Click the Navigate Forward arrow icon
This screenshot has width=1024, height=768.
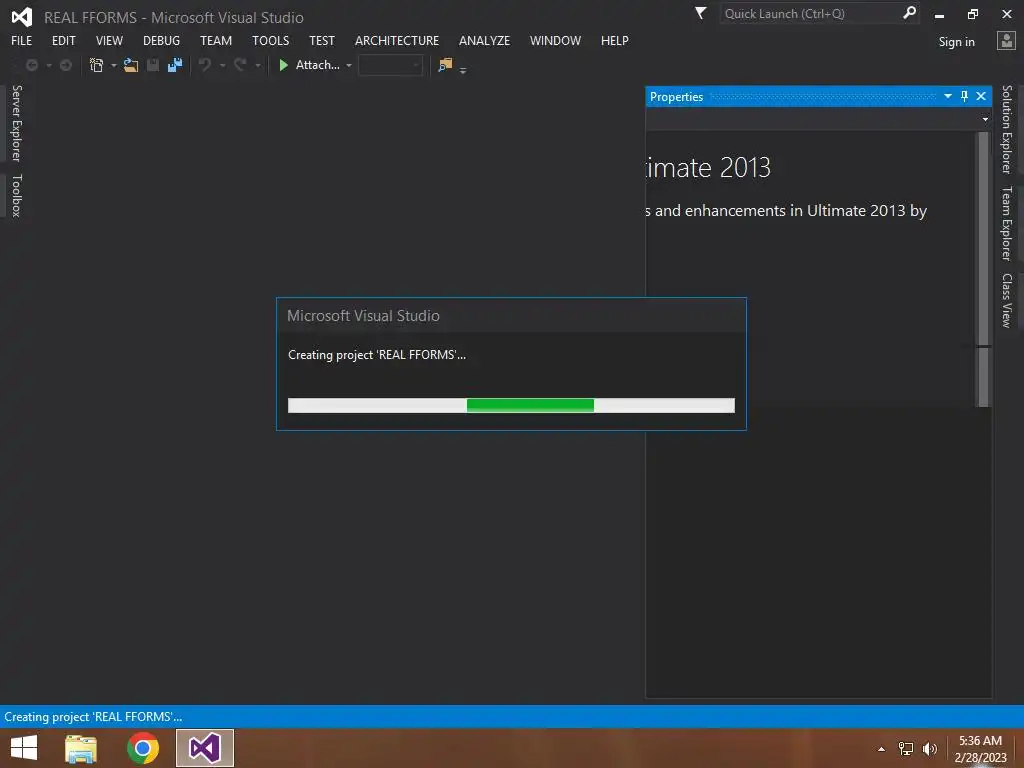(x=65, y=65)
